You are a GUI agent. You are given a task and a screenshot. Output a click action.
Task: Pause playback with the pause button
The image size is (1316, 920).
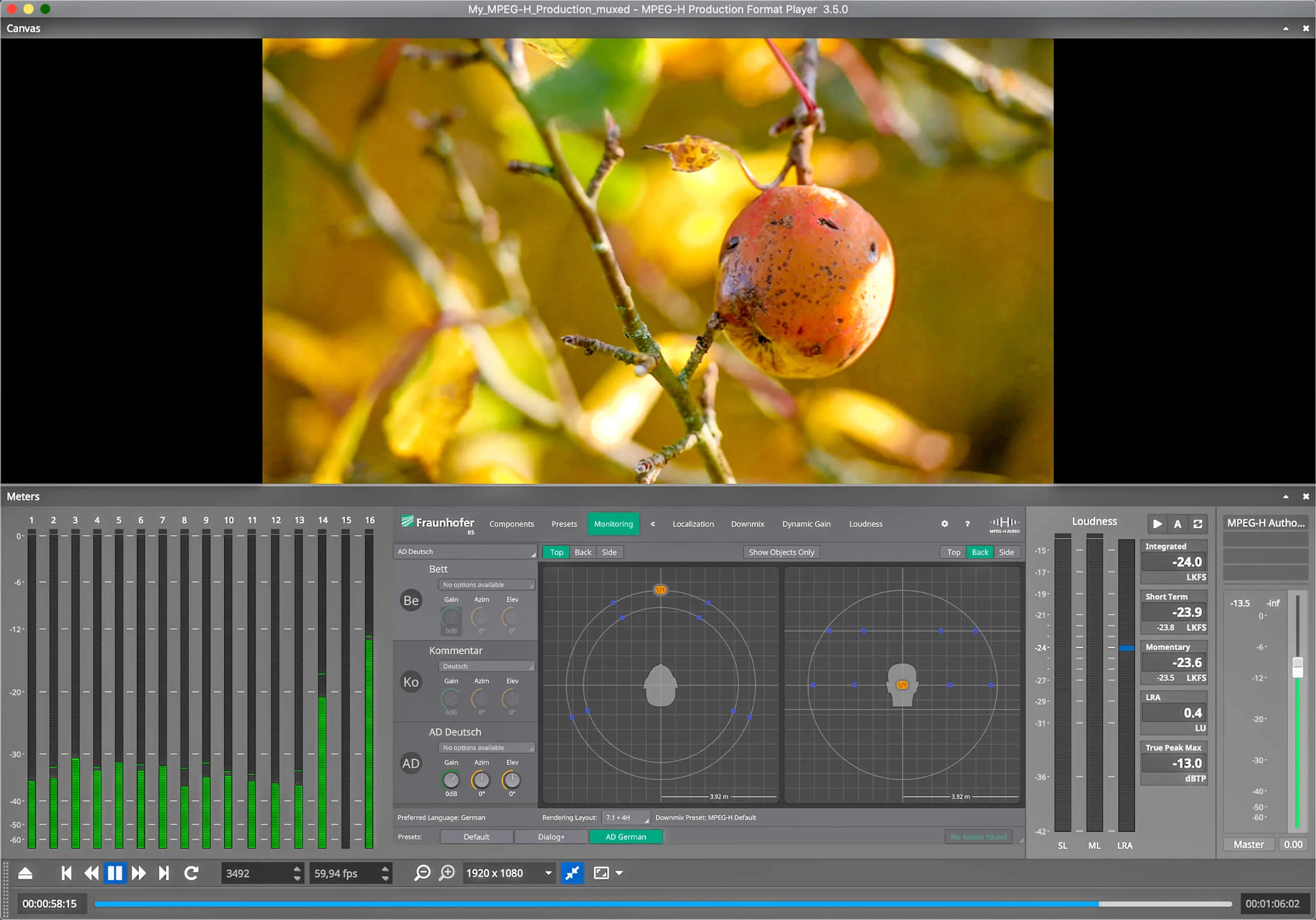pyautogui.click(x=115, y=873)
